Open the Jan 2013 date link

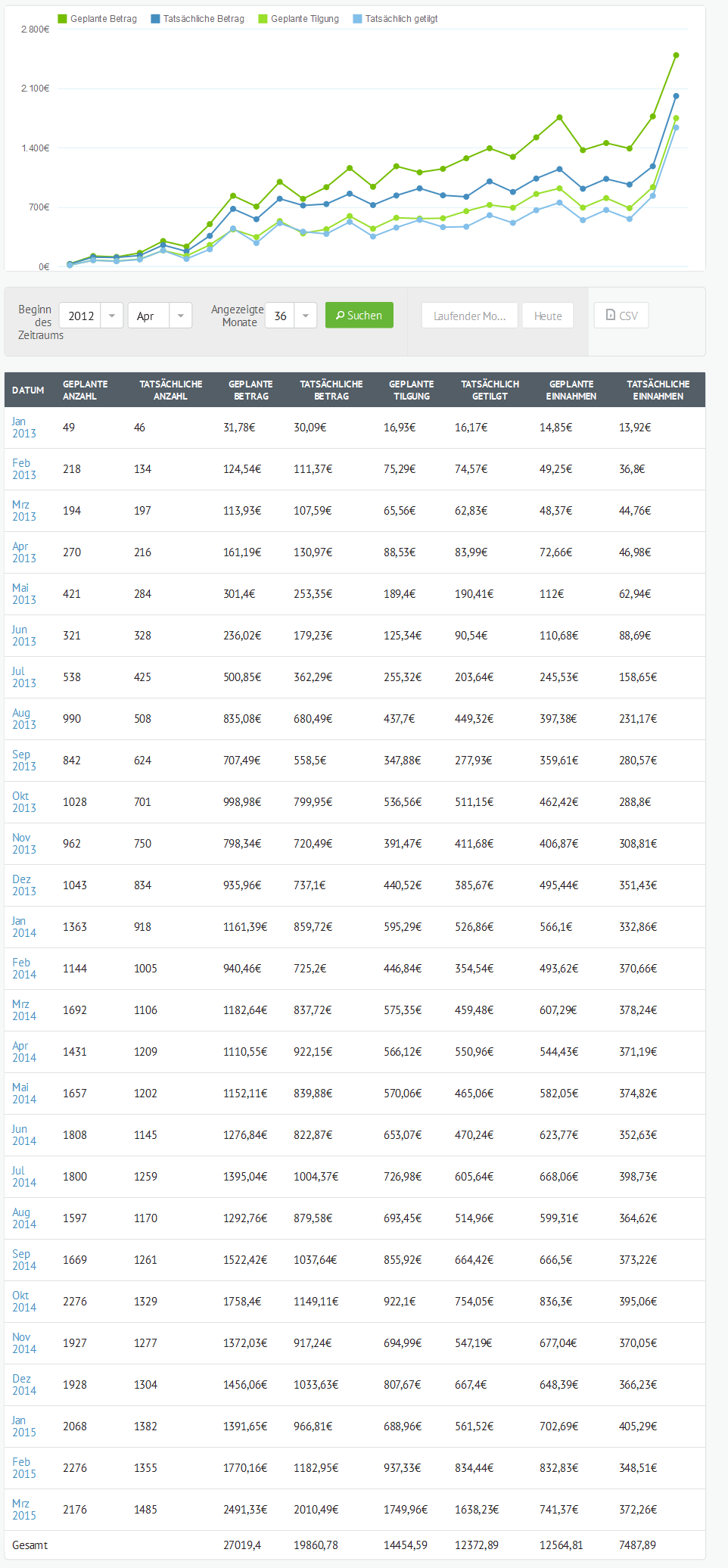[23, 428]
